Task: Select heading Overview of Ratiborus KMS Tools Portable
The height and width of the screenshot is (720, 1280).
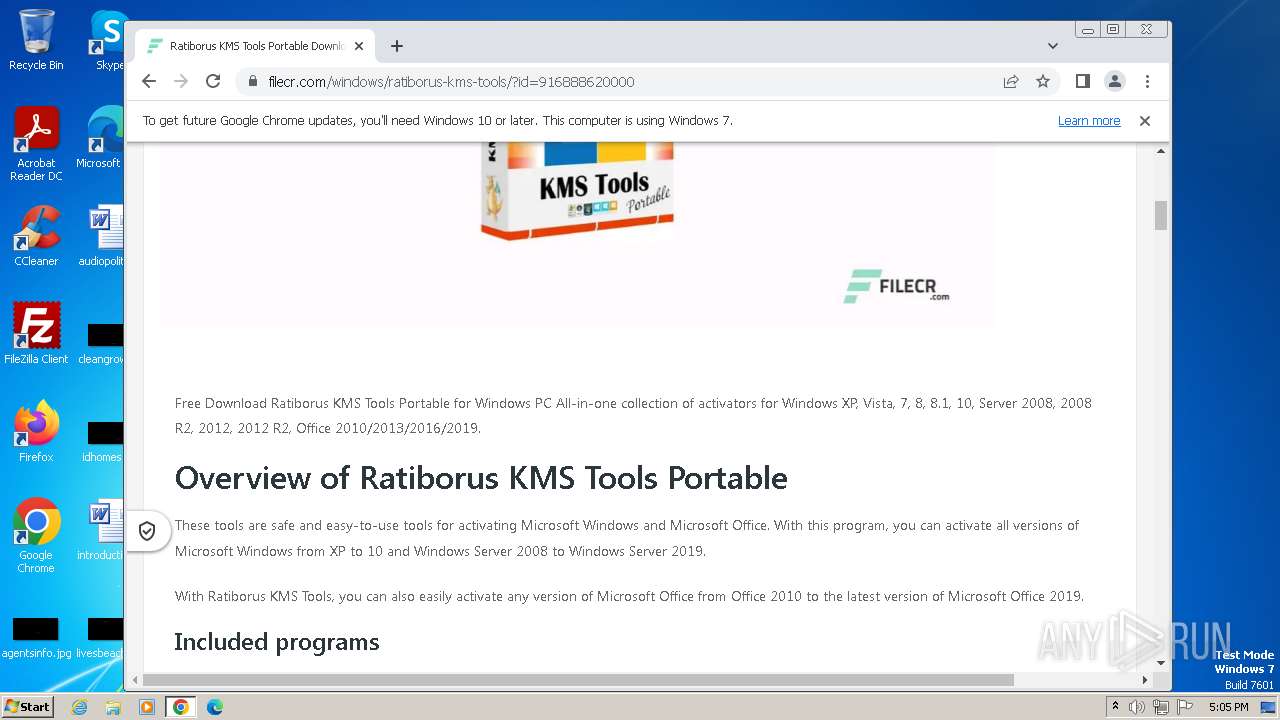Action: [481, 478]
